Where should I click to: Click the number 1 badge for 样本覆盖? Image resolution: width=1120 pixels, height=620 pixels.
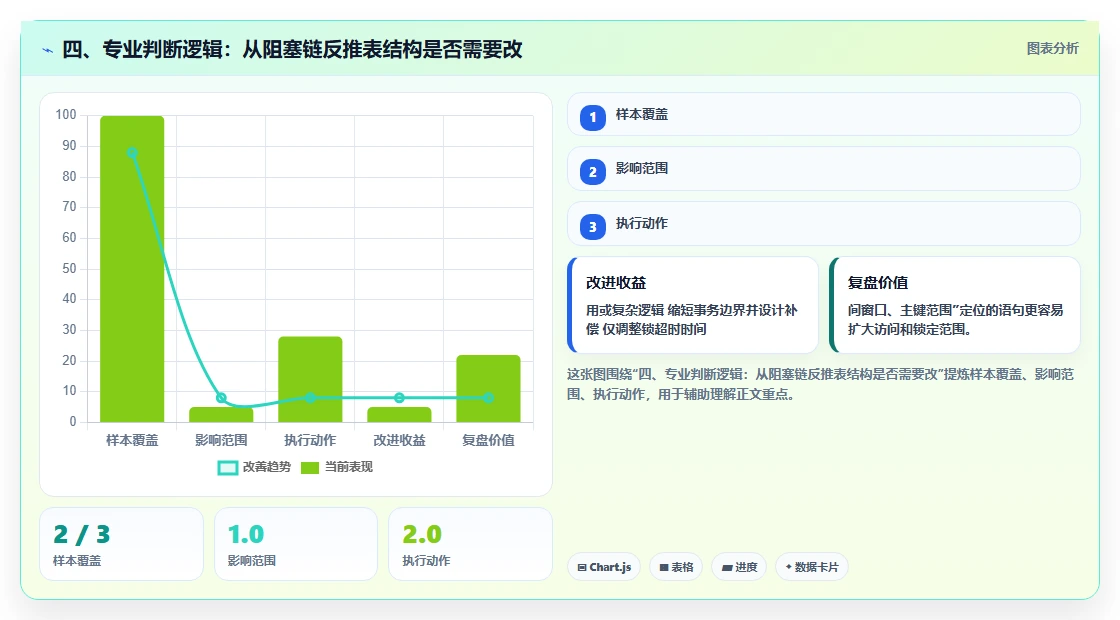point(592,117)
